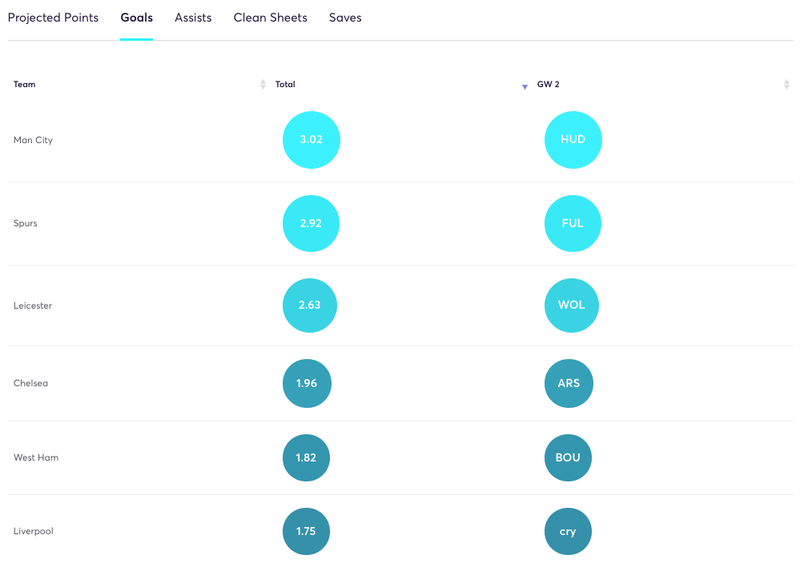This screenshot has height=563, width=800.
Task: Click the FUL fixture bubble
Action: [x=572, y=224]
